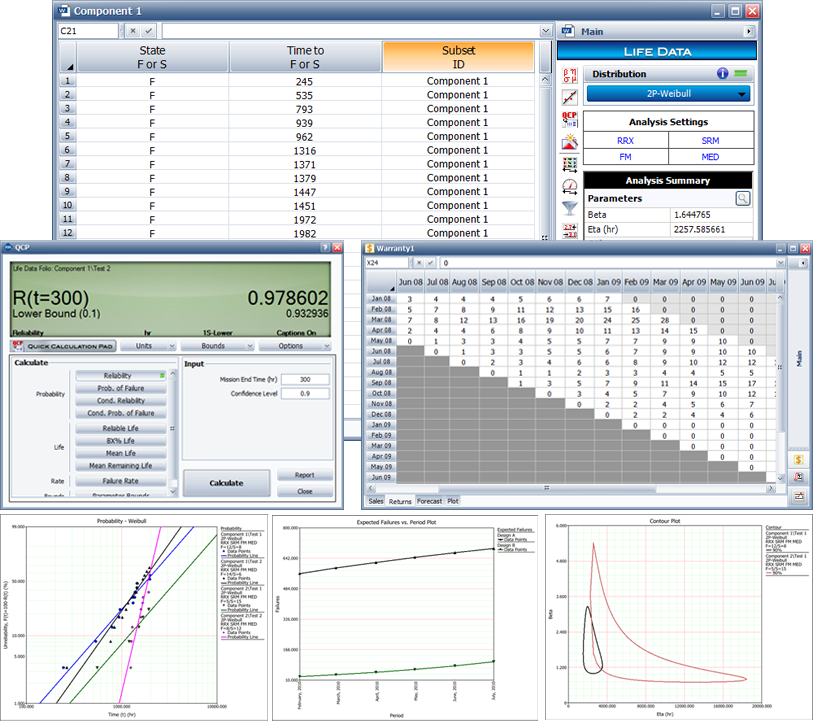Click the Mission End Time input field

tap(305, 380)
